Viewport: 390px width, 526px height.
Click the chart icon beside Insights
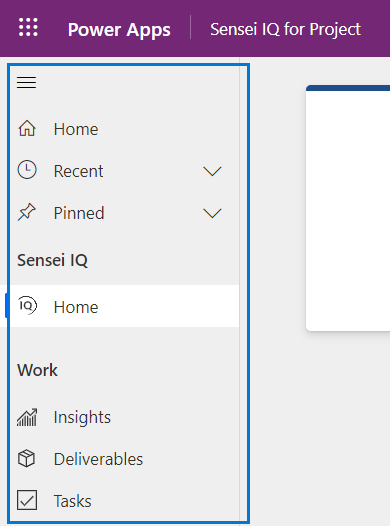[x=27, y=417]
